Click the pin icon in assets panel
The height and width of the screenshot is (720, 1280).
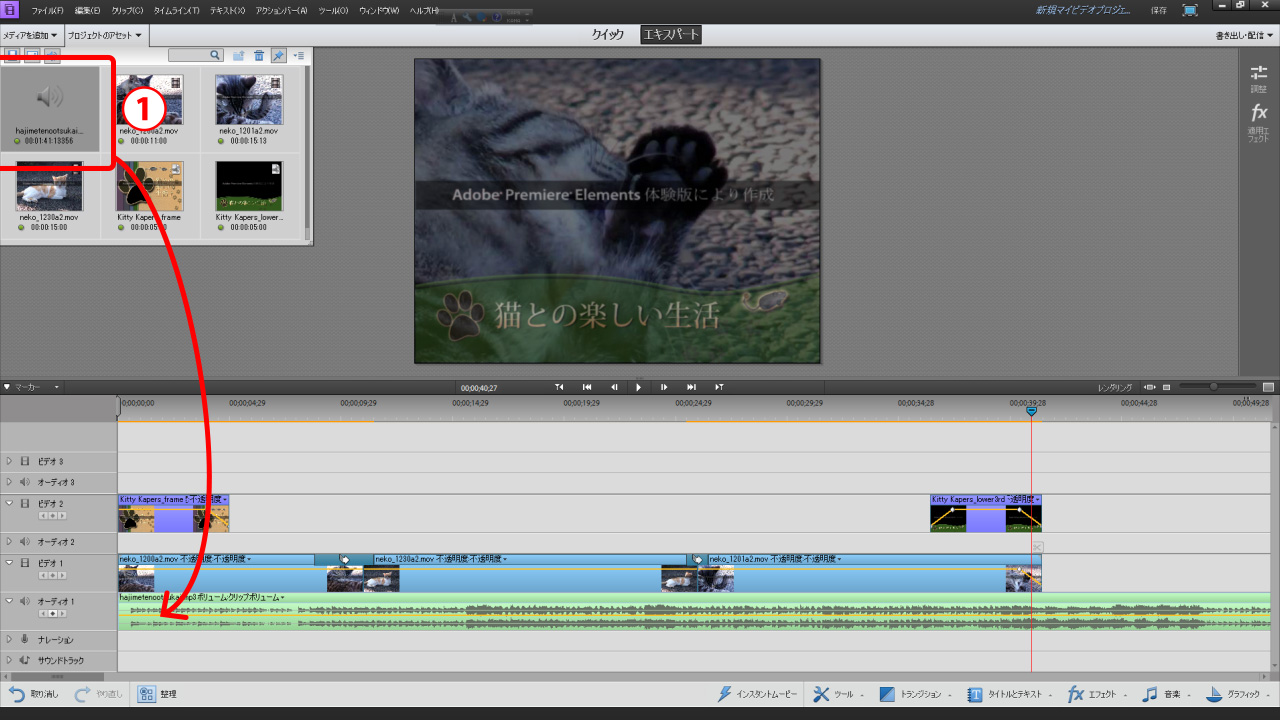(279, 56)
